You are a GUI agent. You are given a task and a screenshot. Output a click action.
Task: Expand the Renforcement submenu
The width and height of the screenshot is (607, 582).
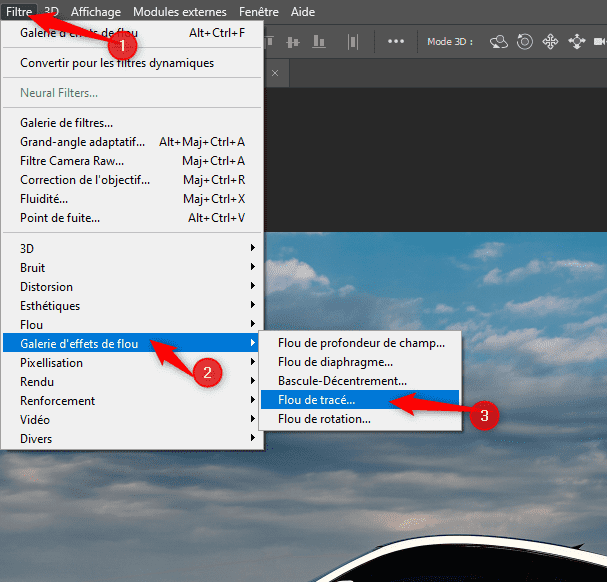(x=132, y=401)
